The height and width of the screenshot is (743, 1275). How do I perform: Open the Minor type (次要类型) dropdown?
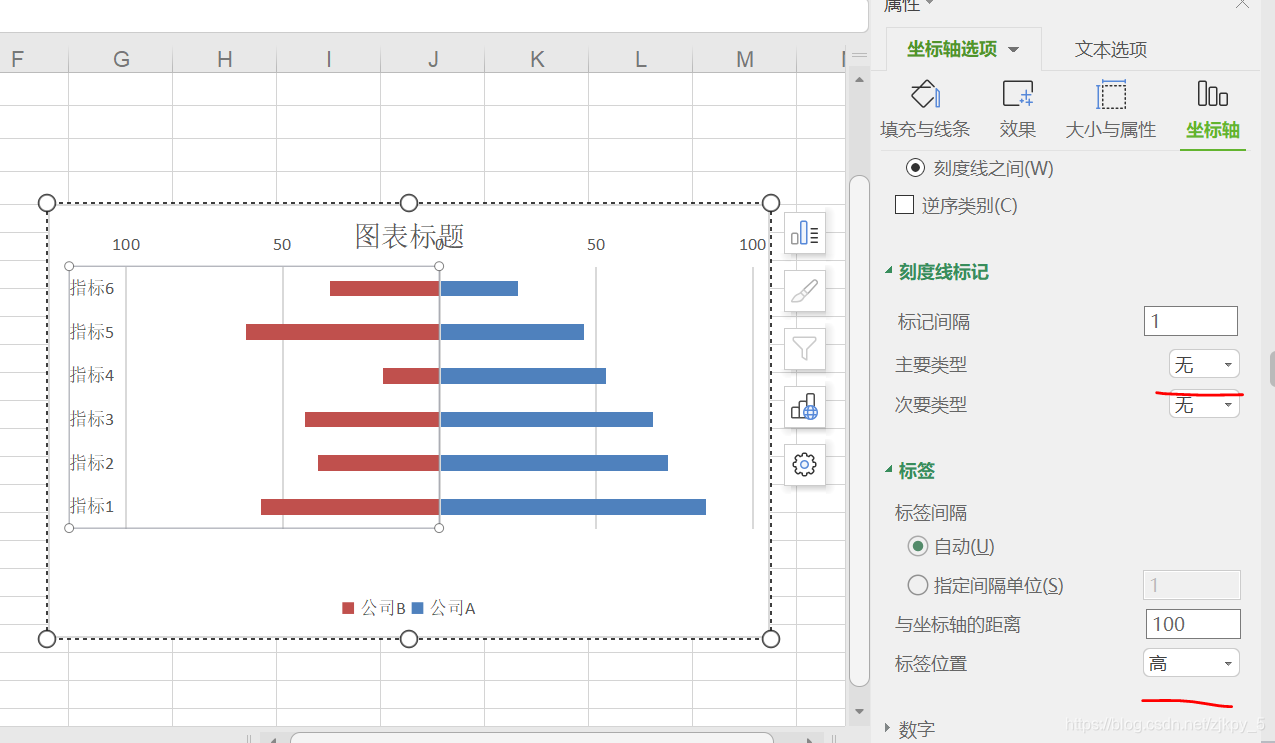[1204, 405]
